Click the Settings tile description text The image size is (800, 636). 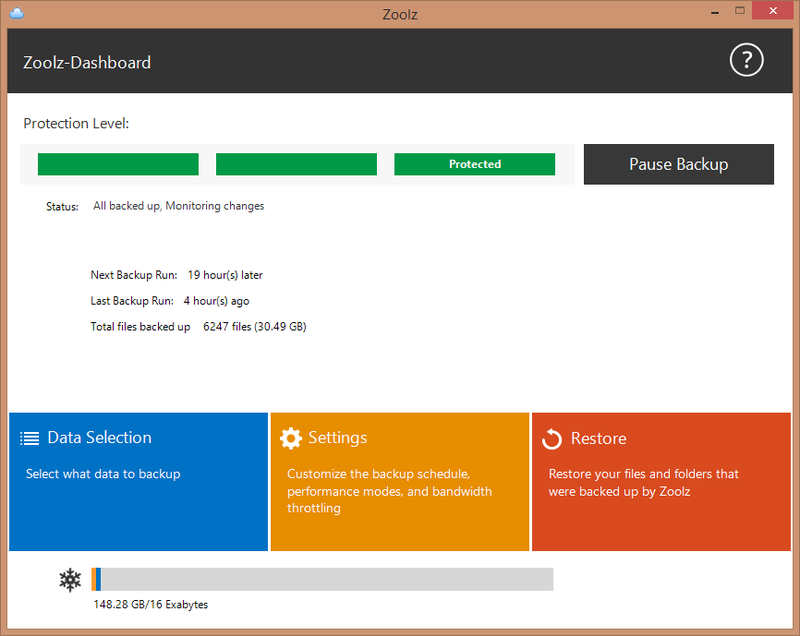pos(389,491)
